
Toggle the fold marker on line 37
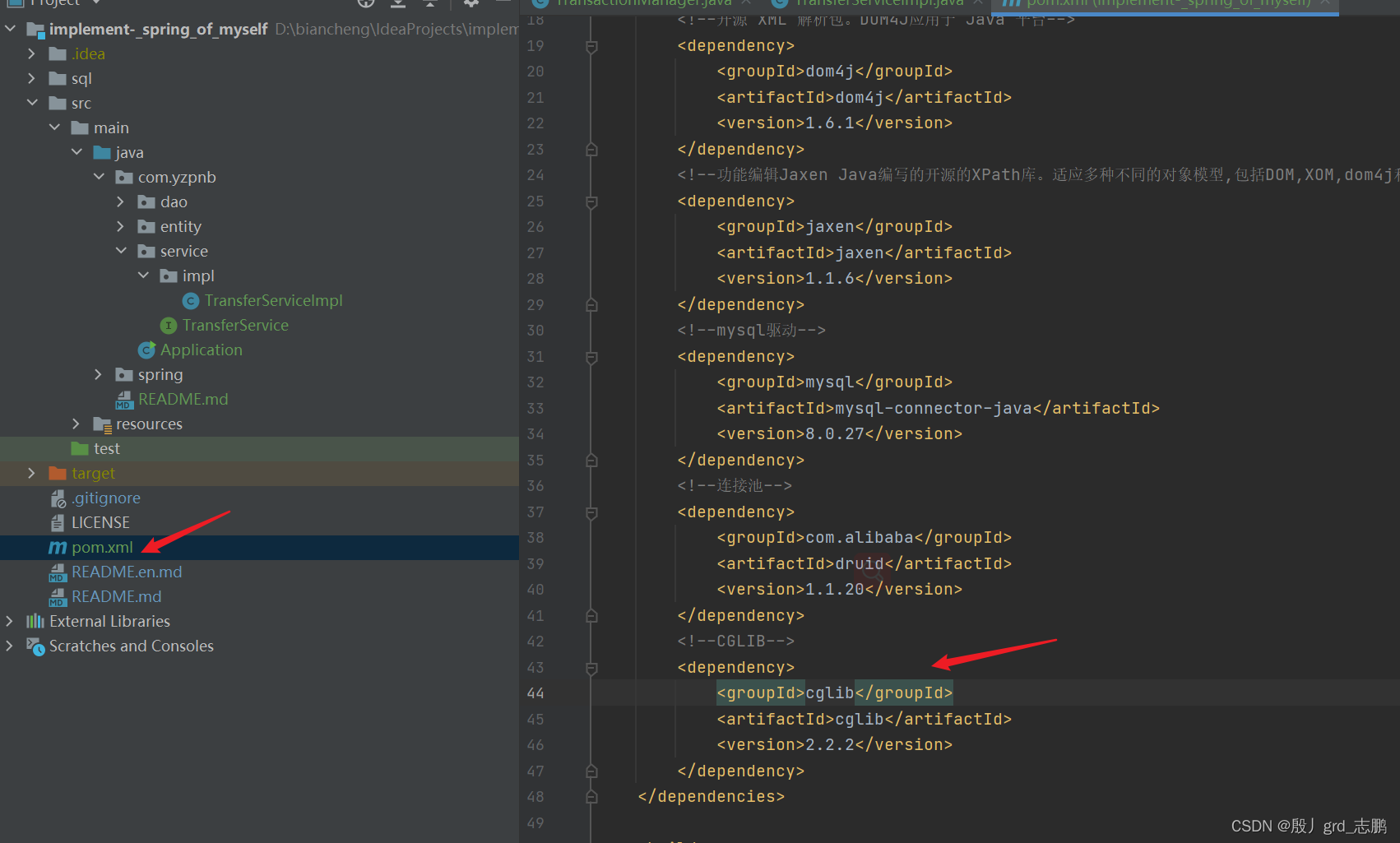[591, 513]
